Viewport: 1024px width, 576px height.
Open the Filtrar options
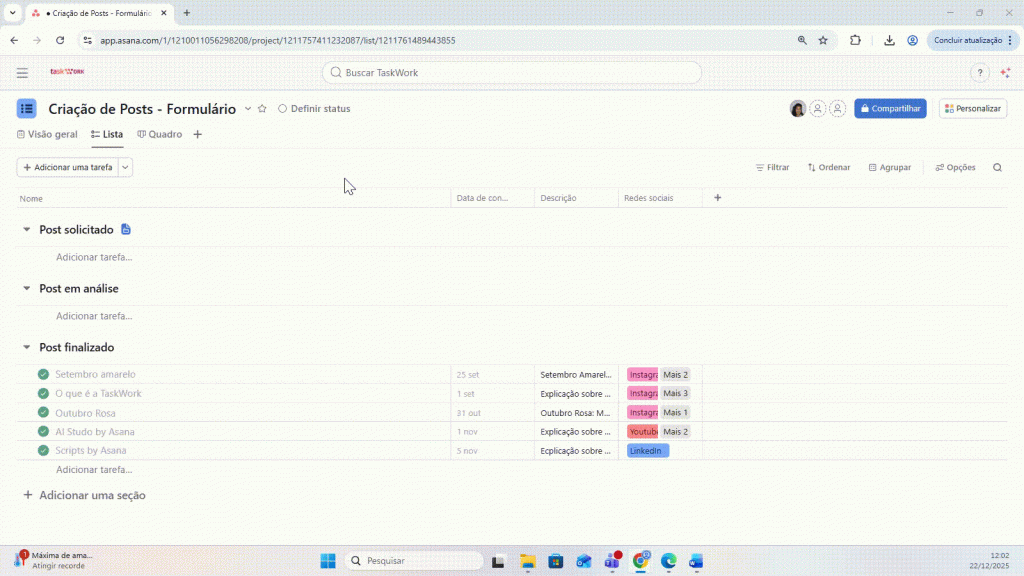(772, 168)
